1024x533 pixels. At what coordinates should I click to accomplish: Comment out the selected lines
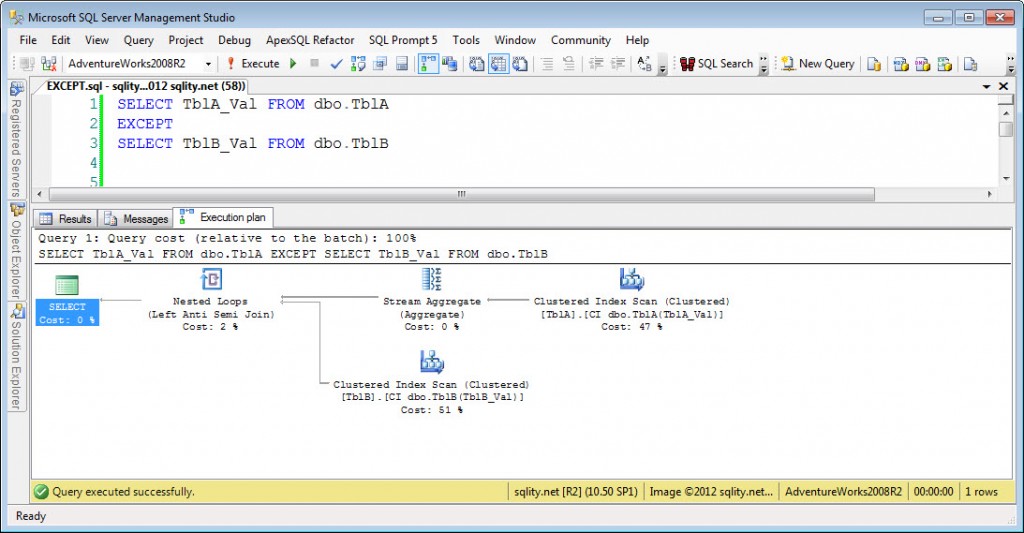(x=547, y=63)
